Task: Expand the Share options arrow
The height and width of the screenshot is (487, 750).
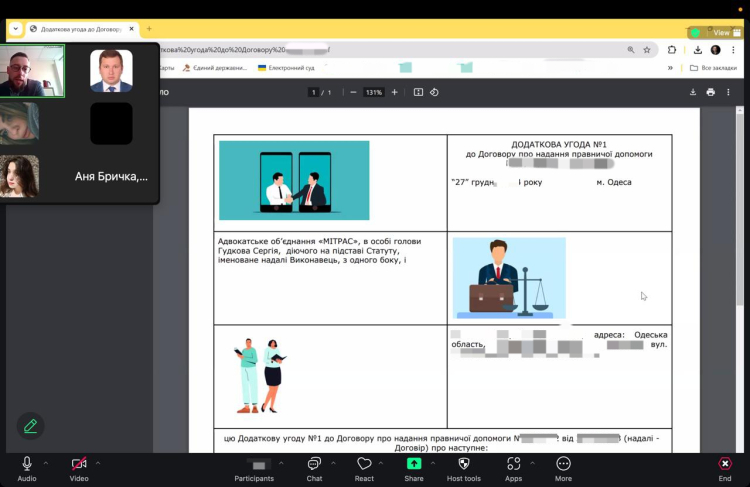Action: pos(432,463)
